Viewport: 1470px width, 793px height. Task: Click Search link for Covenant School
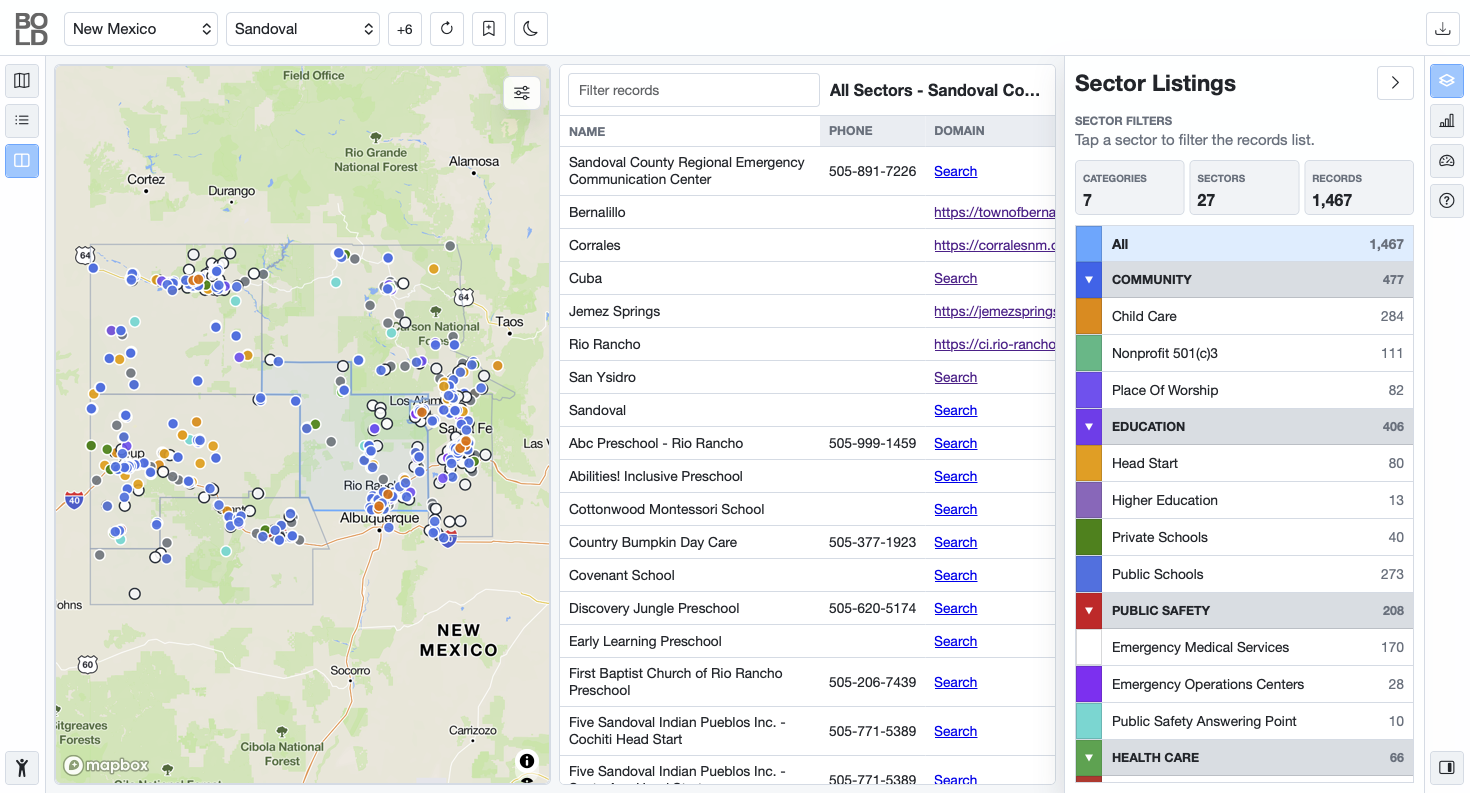tap(955, 575)
